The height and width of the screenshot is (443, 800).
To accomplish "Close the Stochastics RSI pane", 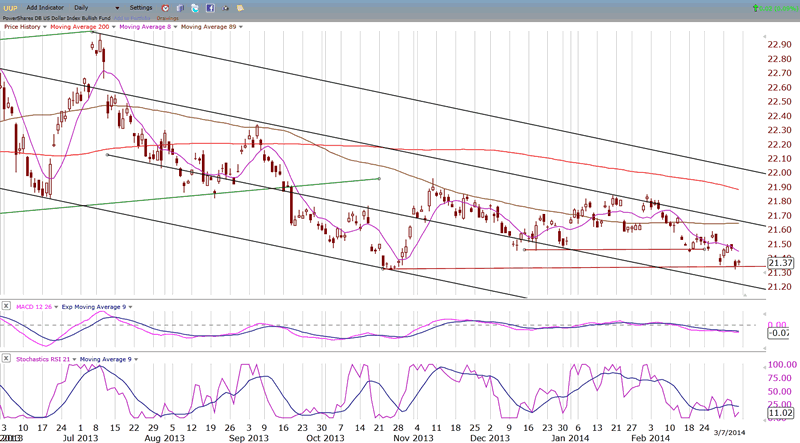I will click(5, 357).
